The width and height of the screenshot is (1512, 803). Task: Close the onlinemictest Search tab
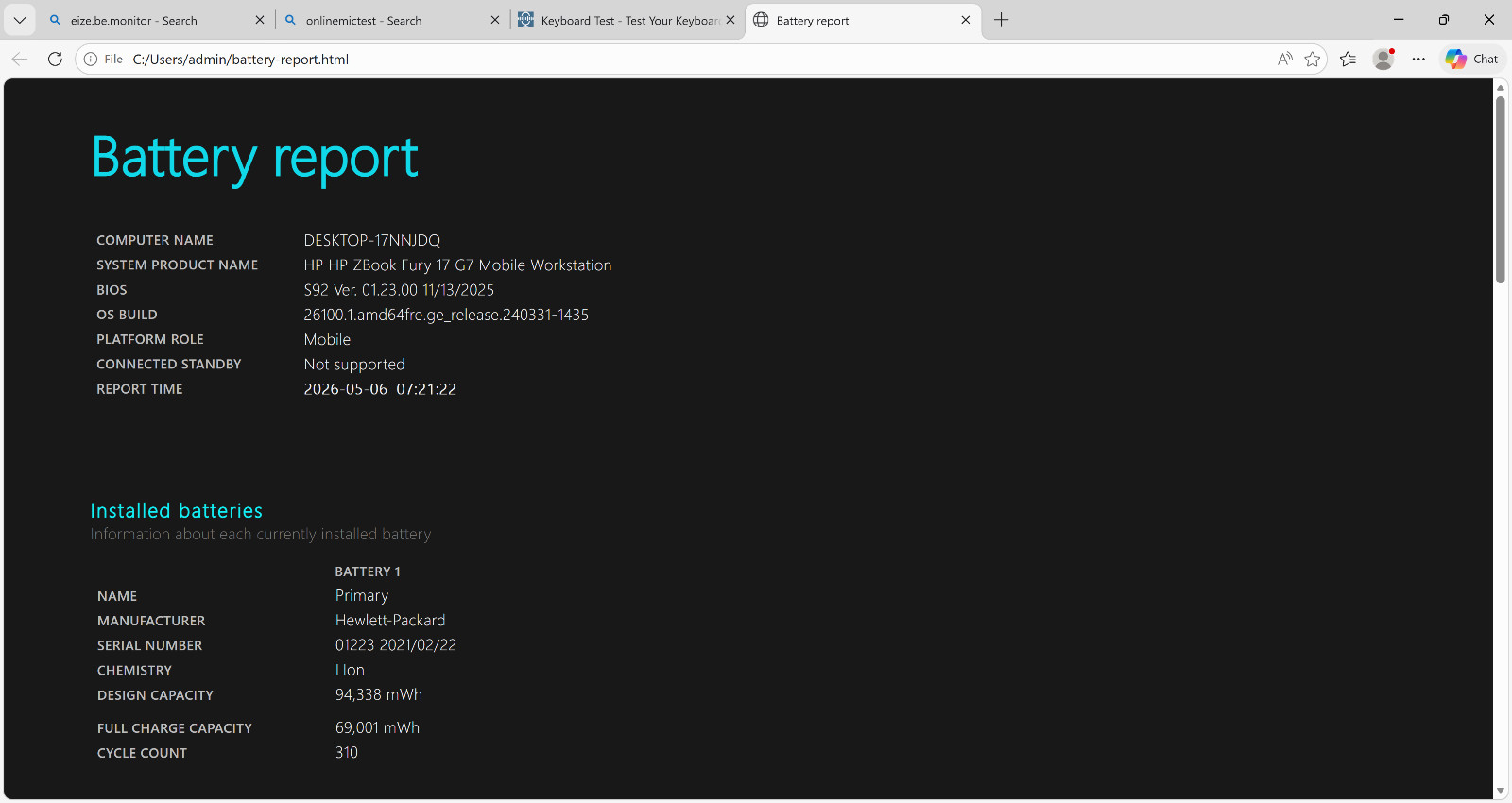[495, 20]
